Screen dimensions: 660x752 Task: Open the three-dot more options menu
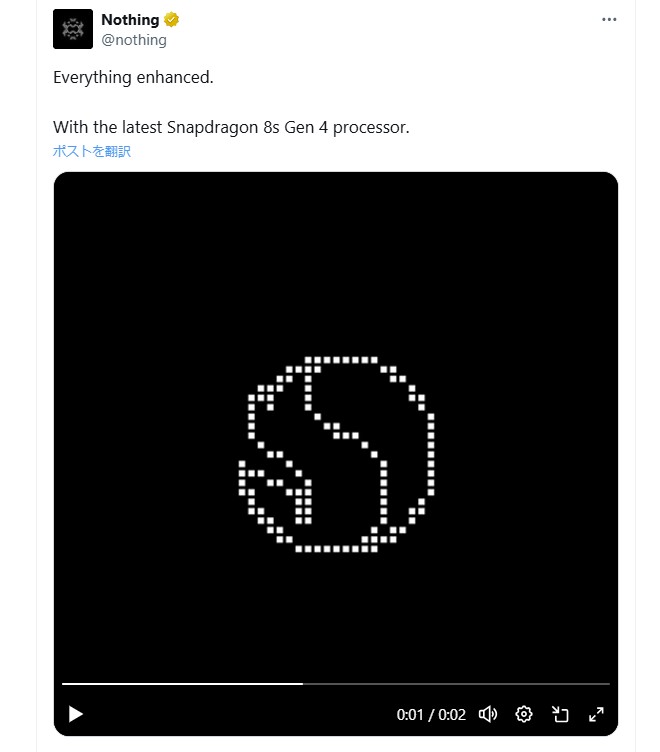point(609,20)
